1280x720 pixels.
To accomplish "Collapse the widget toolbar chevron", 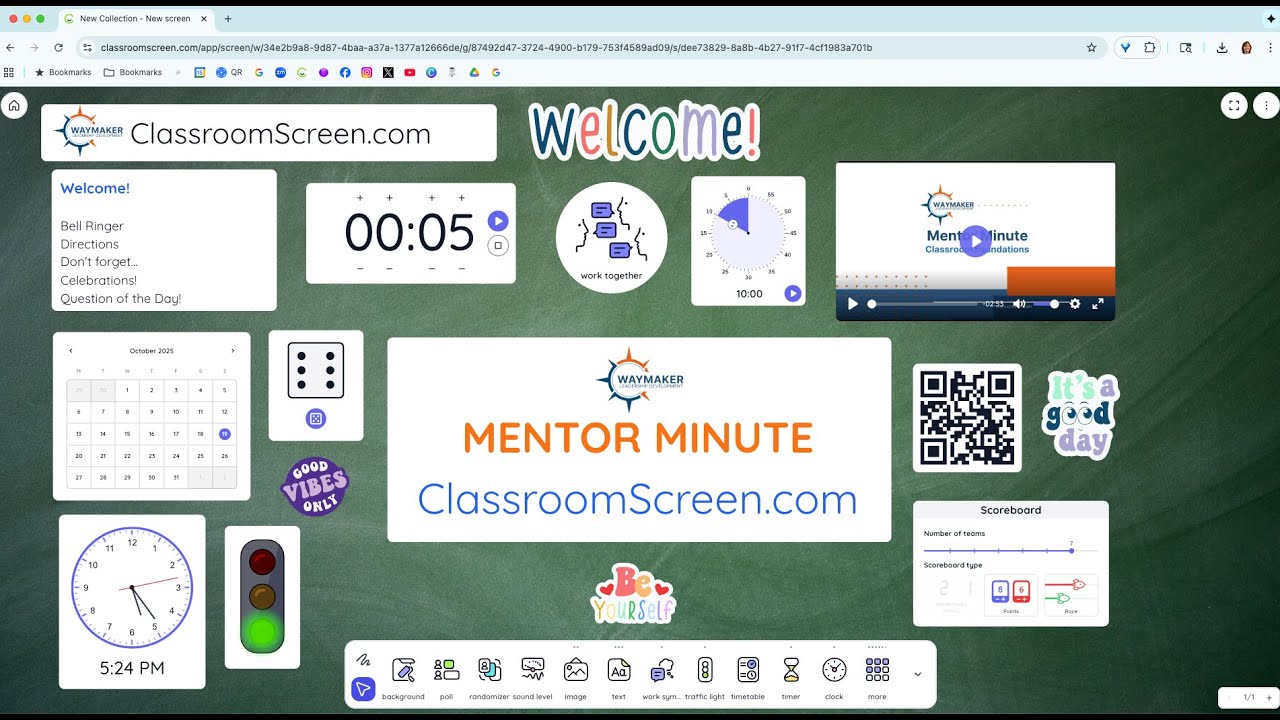I will pyautogui.click(x=918, y=674).
